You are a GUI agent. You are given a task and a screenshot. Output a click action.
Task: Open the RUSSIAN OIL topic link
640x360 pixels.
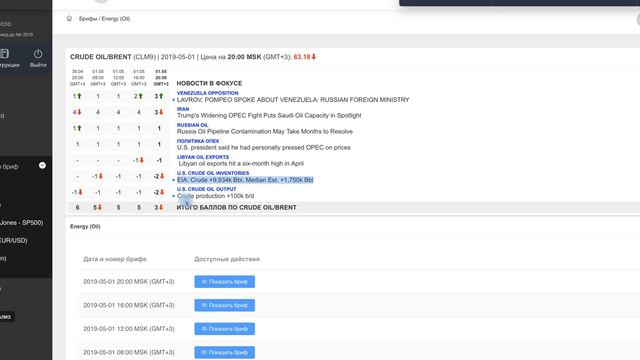192,125
